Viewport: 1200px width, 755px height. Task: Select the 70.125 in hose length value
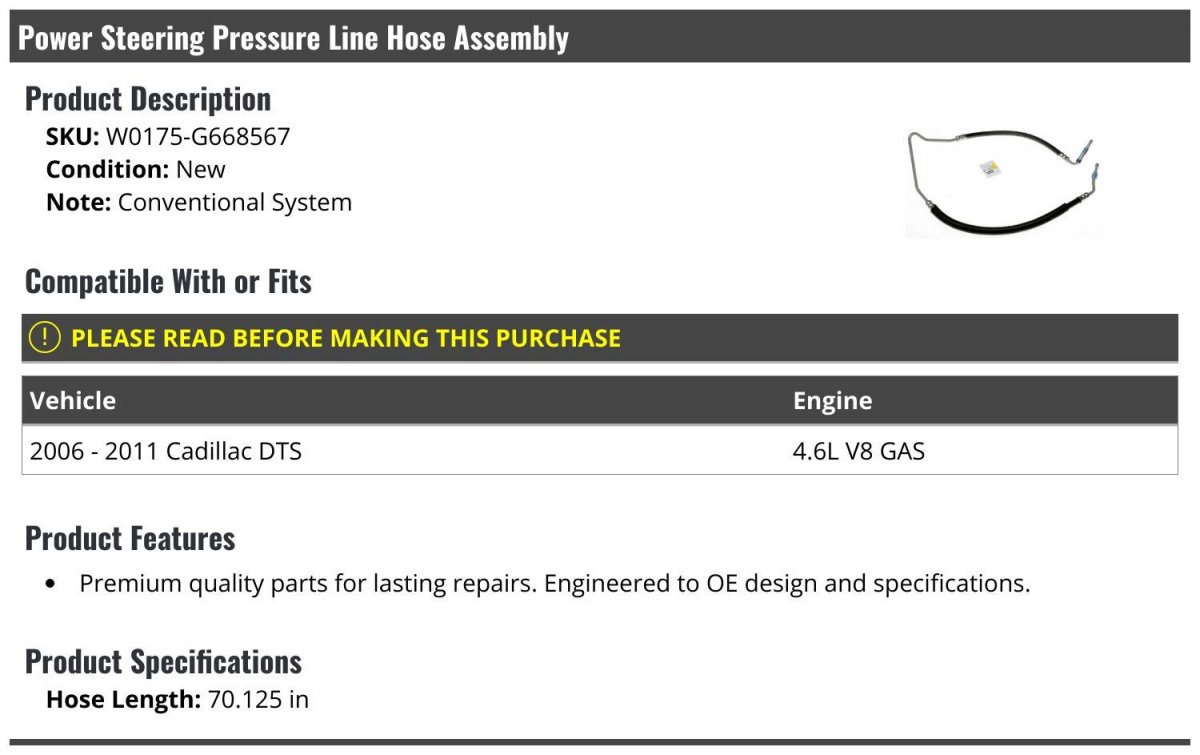point(258,700)
